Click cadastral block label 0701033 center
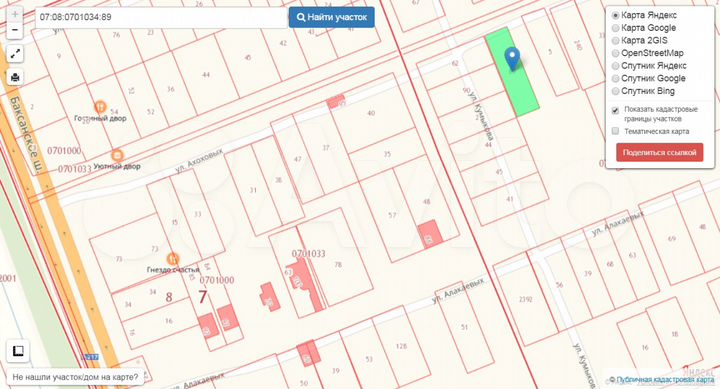Screen dimensions: 720x389 [x=309, y=254]
